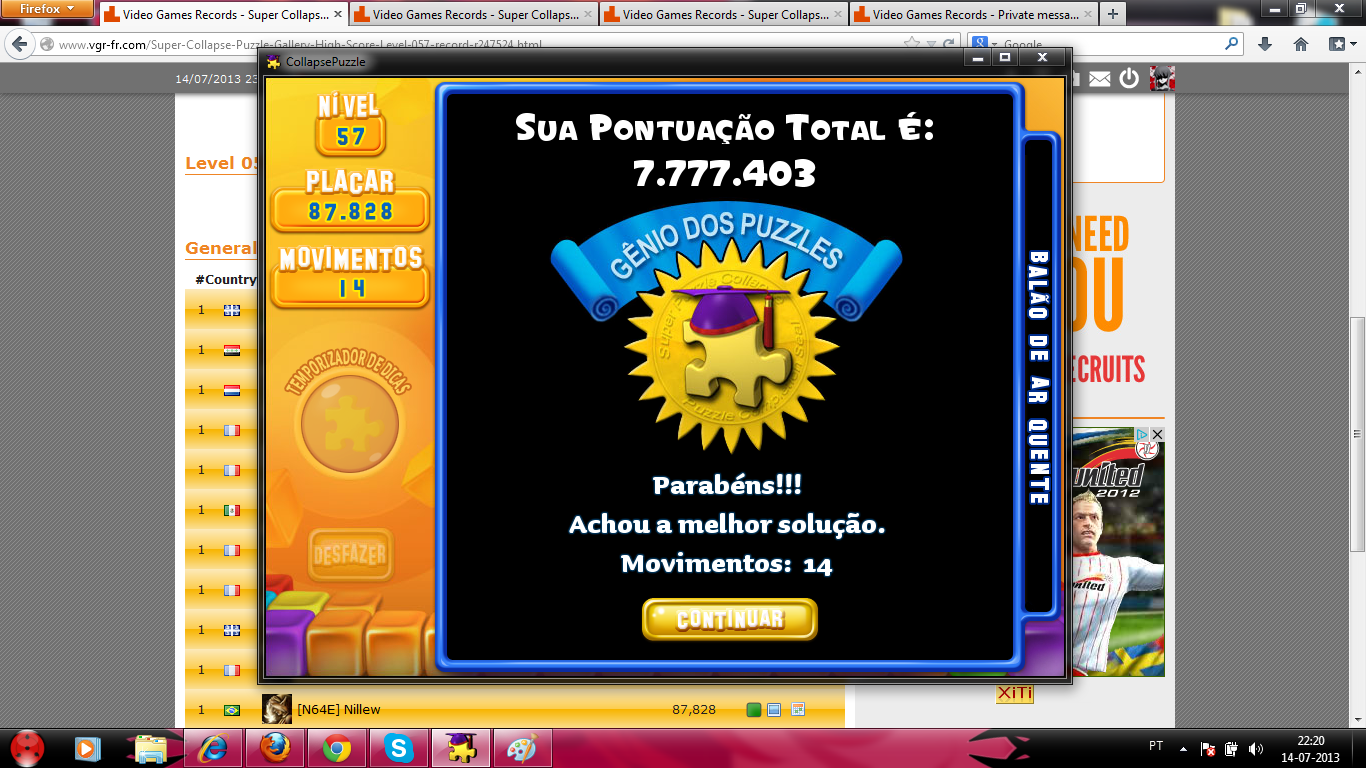The height and width of the screenshot is (768, 1366).
Task: Click the Desfazer undo button
Action: [x=350, y=555]
